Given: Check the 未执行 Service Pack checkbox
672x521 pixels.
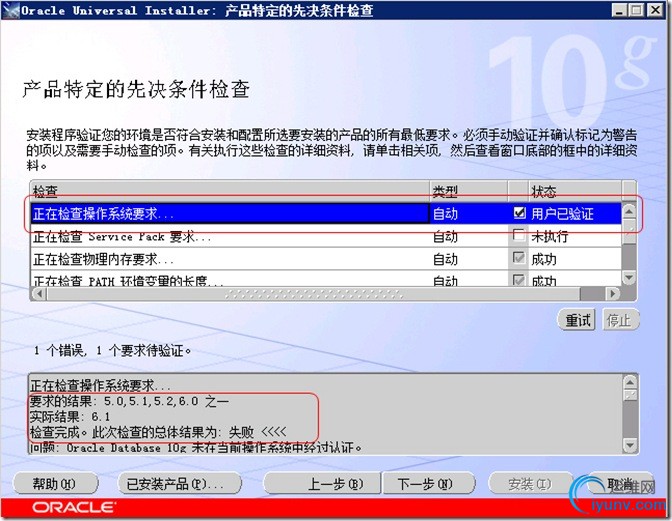Looking at the screenshot, I should [x=519, y=235].
